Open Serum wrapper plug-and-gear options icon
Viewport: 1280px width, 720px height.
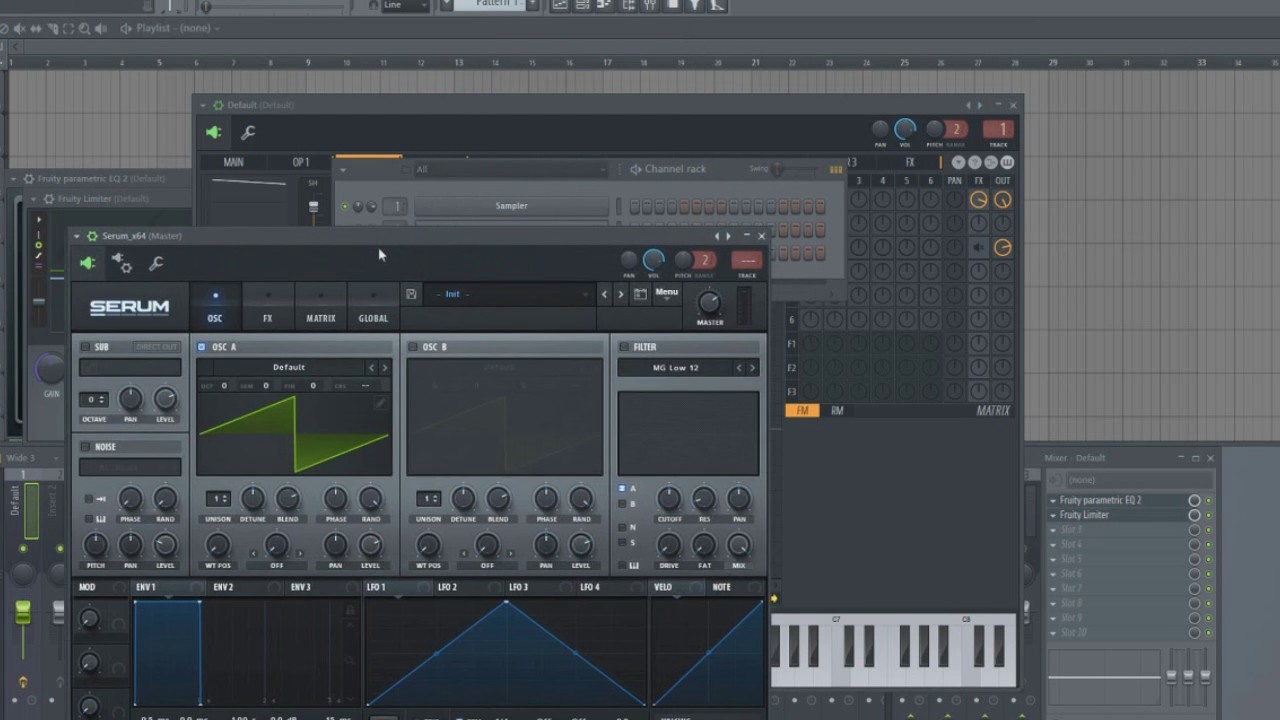tap(121, 263)
